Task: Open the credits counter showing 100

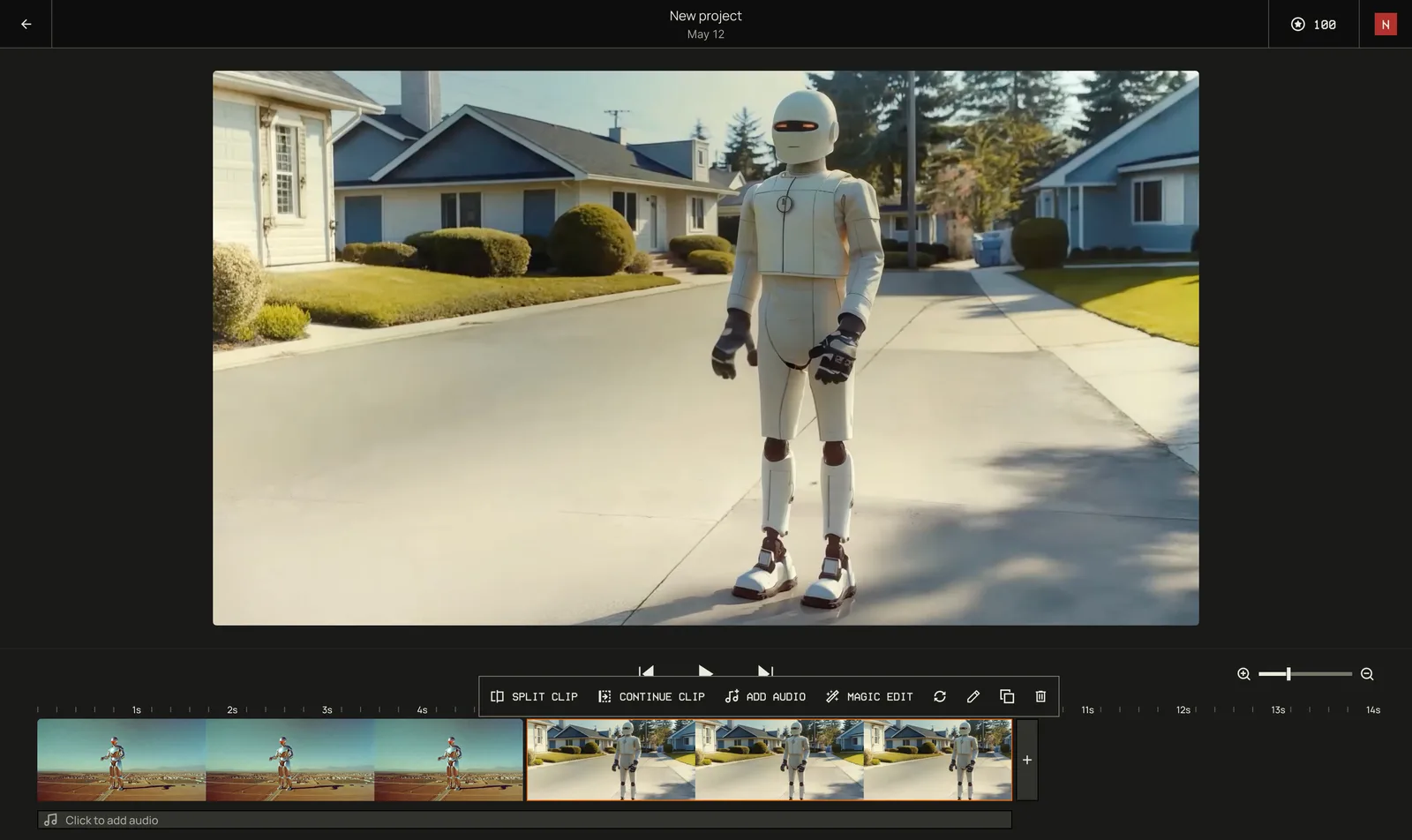Action: (x=1313, y=24)
